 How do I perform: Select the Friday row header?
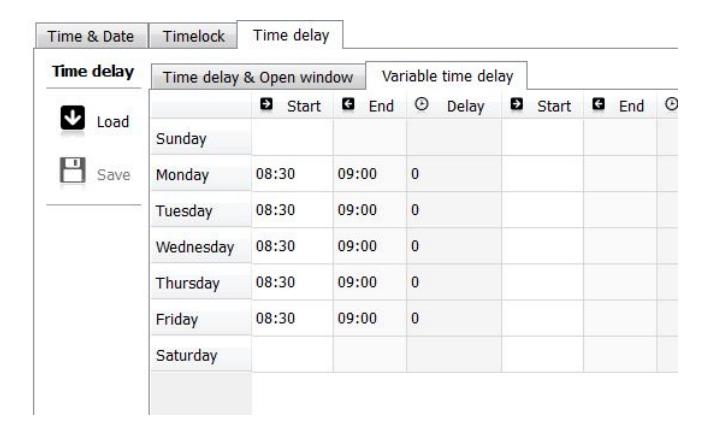[x=201, y=319]
